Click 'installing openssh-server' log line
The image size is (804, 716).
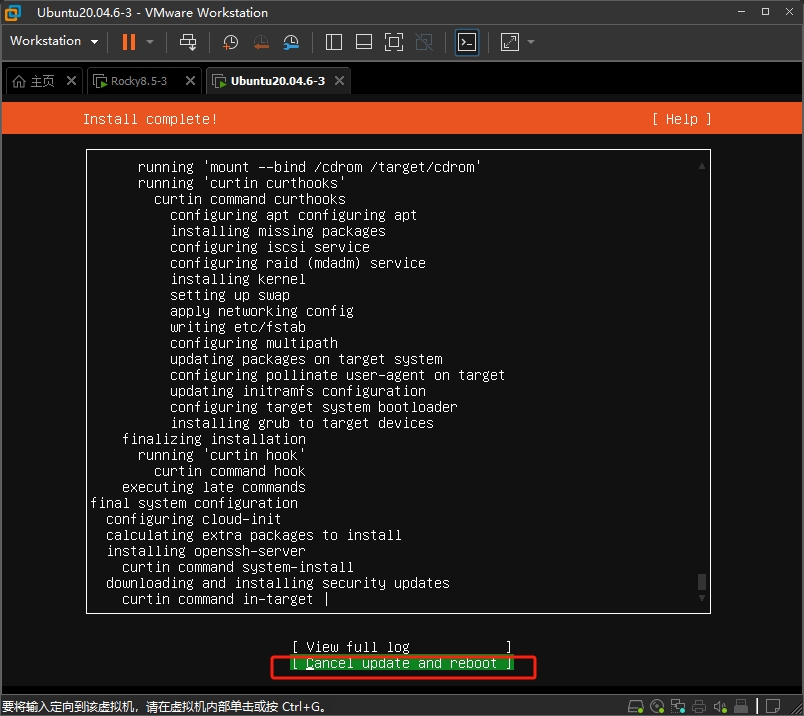point(206,551)
